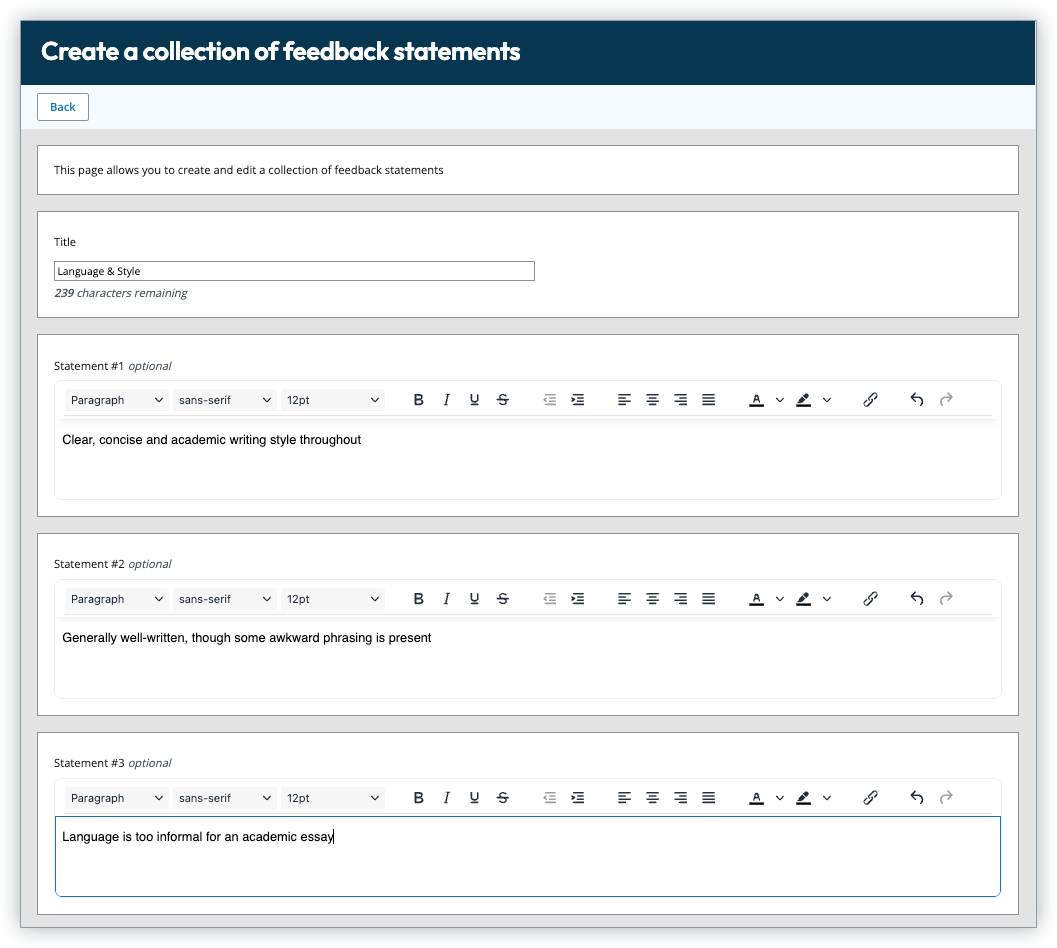Open 12pt font size dropdown in Statement #3
Screen dimensions: 1057x948
[333, 798]
